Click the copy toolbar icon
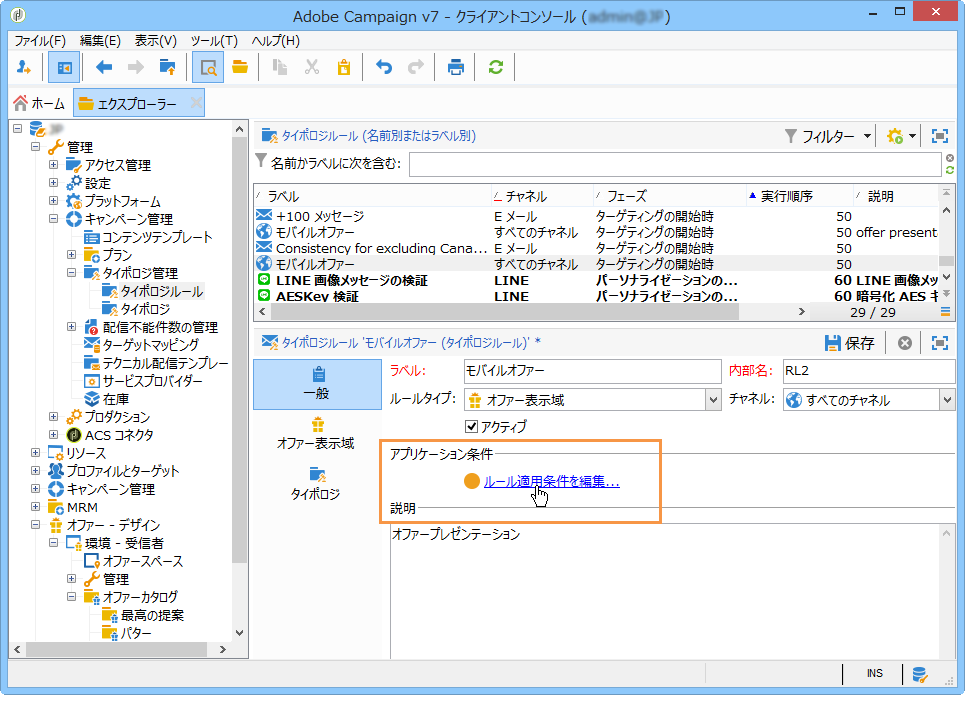980x709 pixels. pos(280,68)
